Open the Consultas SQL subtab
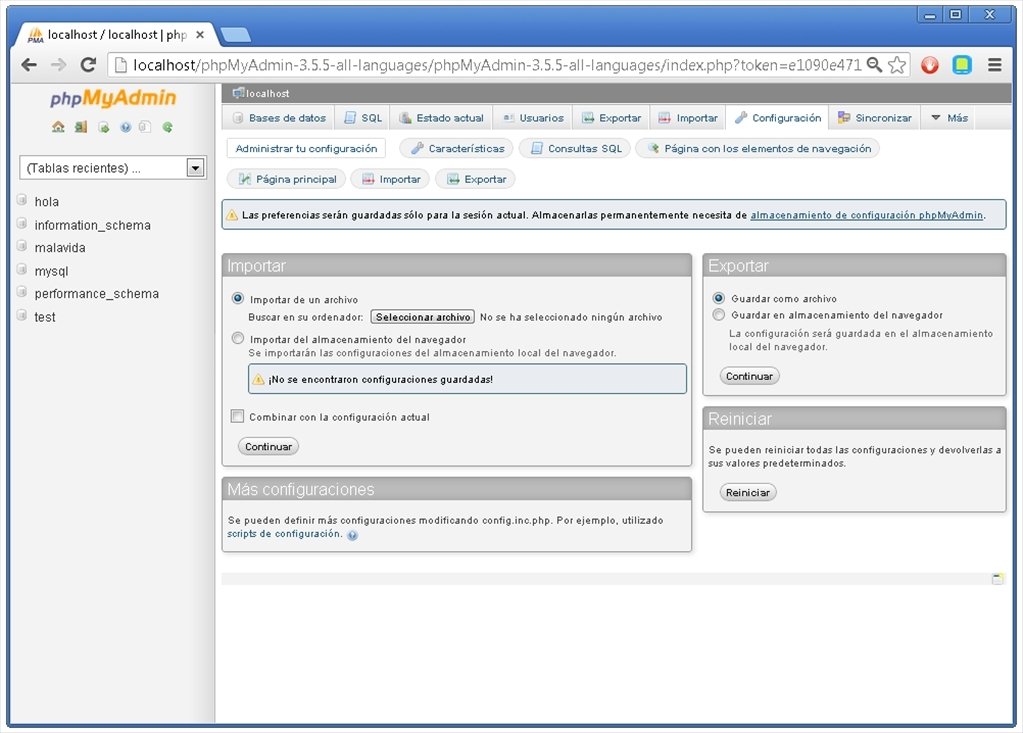The width and height of the screenshot is (1023, 733). click(575, 149)
